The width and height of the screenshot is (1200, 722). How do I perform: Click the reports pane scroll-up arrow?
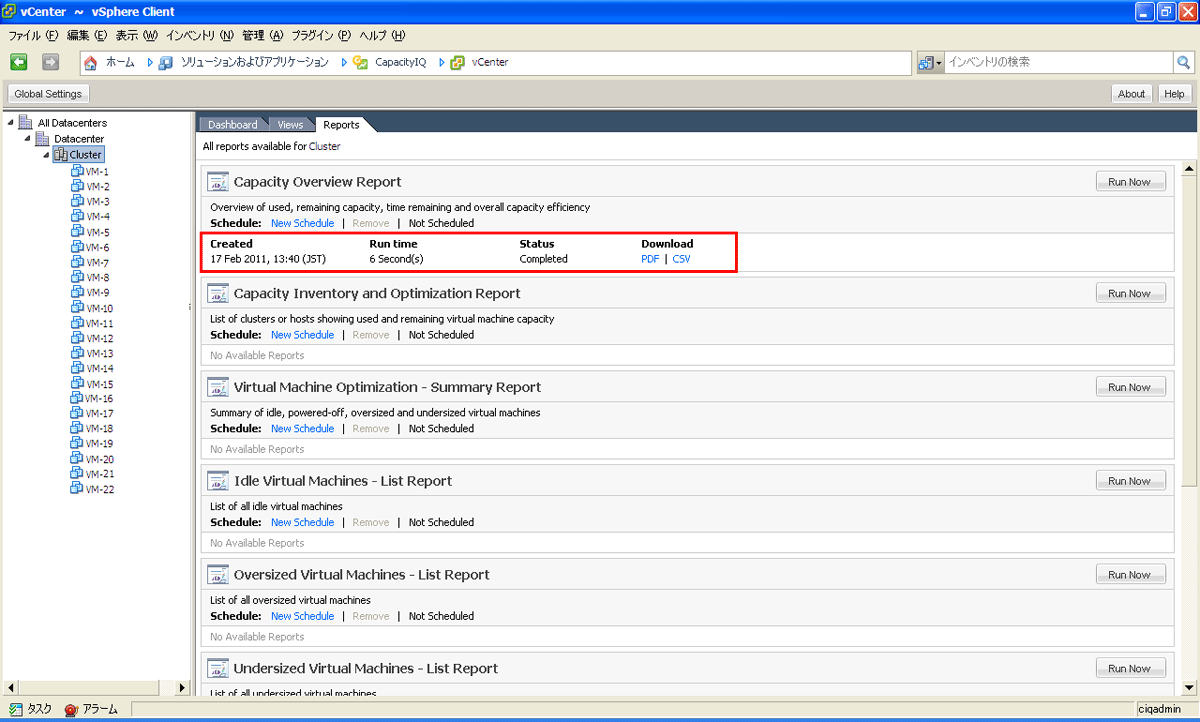pyautogui.click(x=1189, y=168)
